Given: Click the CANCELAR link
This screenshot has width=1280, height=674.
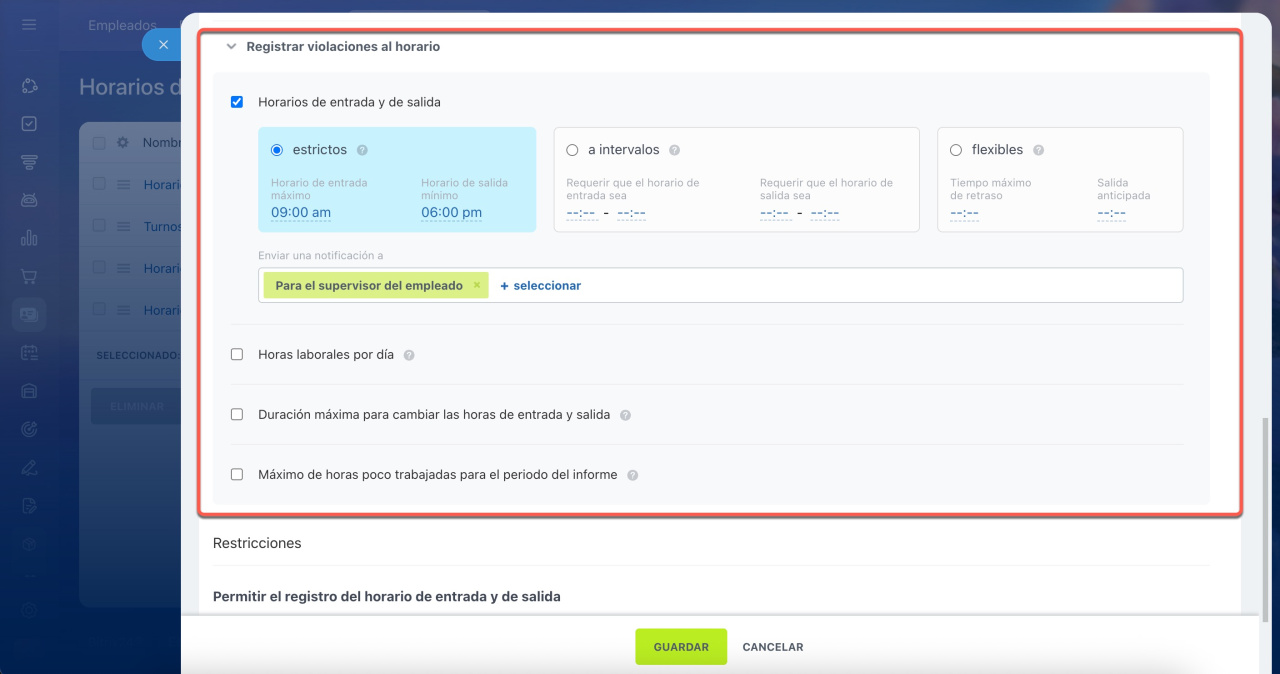Looking at the screenshot, I should click(772, 647).
